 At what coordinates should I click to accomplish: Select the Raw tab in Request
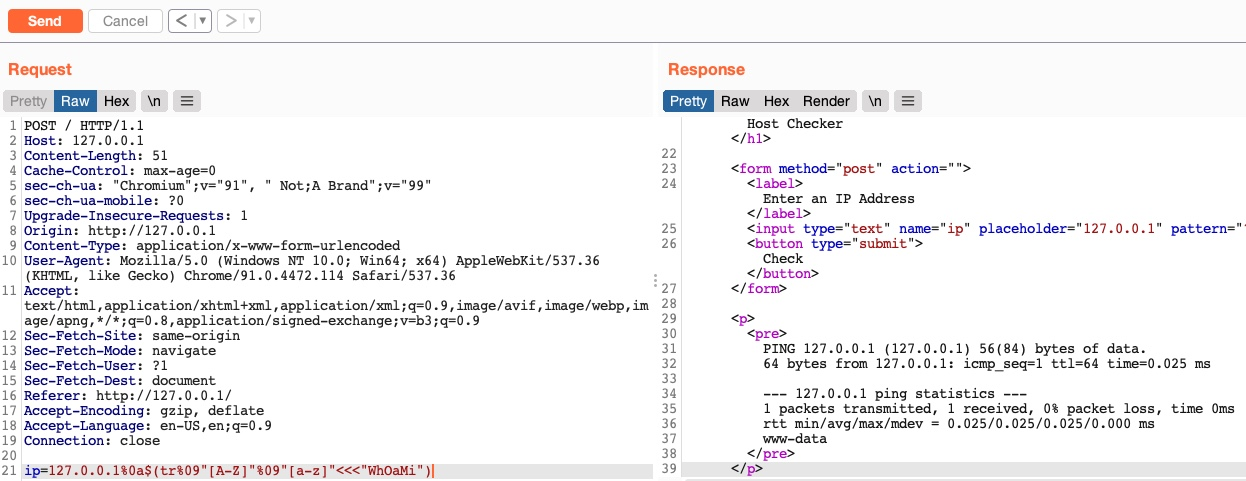(75, 101)
